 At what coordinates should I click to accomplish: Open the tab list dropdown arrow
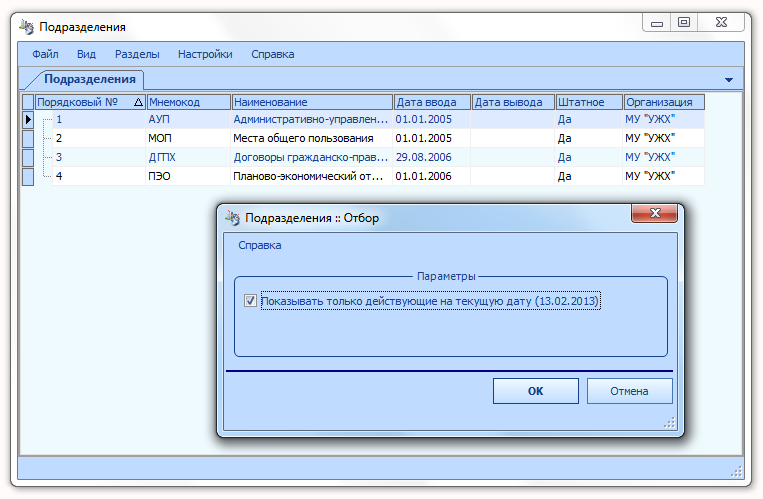coord(728,80)
